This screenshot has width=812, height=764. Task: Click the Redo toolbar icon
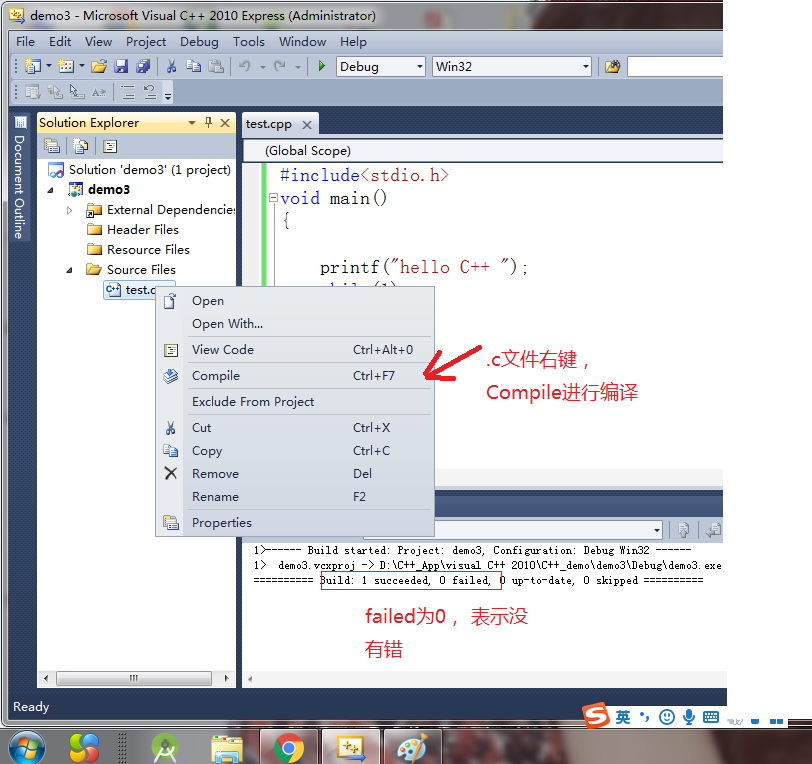[280, 66]
